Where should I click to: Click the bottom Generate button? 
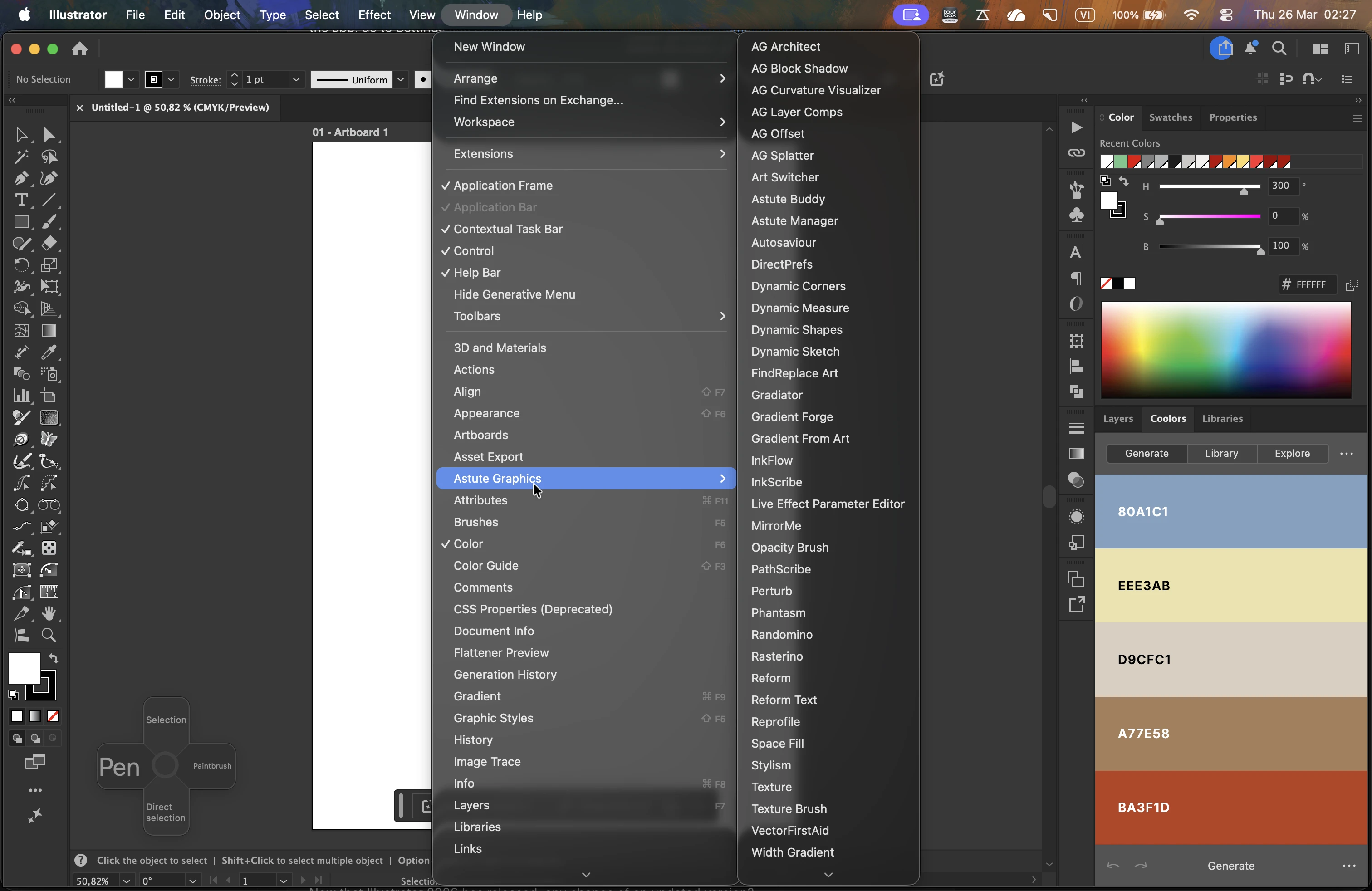coord(1231,866)
